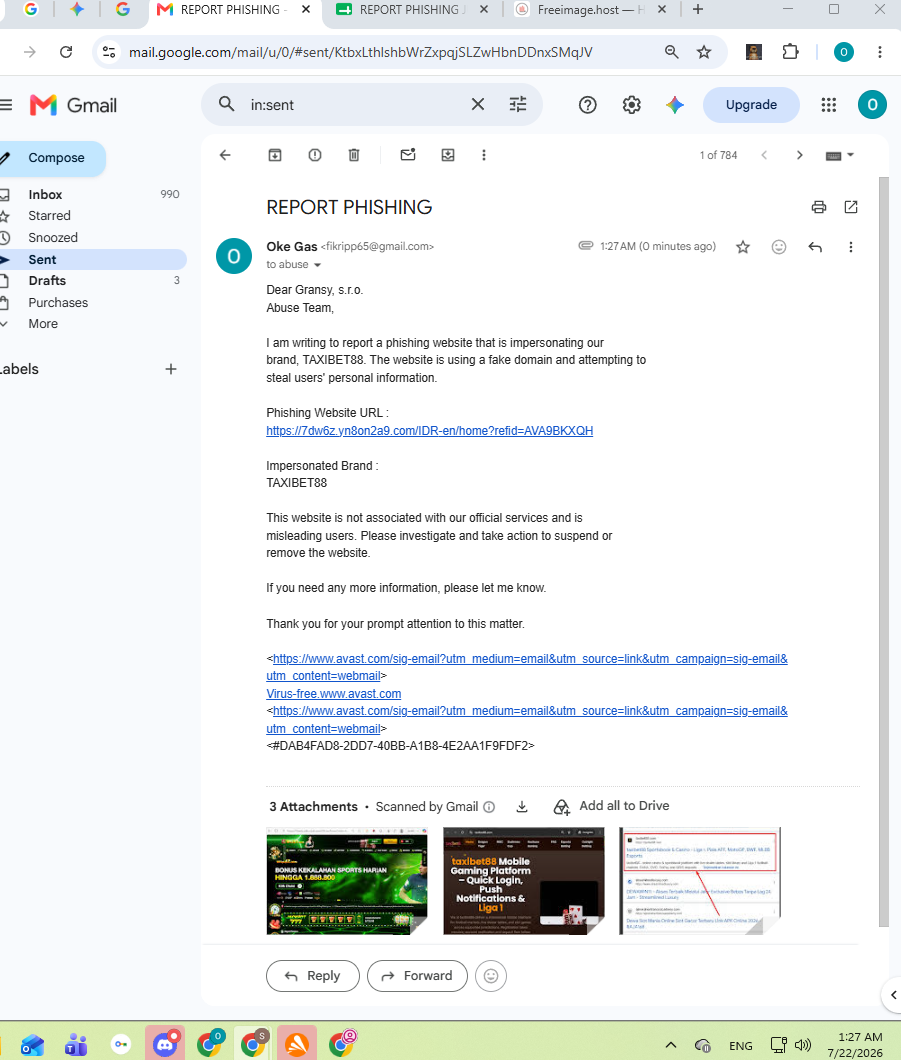The width and height of the screenshot is (901, 1060).
Task: Open Gmail Settings gear
Action: click(631, 105)
